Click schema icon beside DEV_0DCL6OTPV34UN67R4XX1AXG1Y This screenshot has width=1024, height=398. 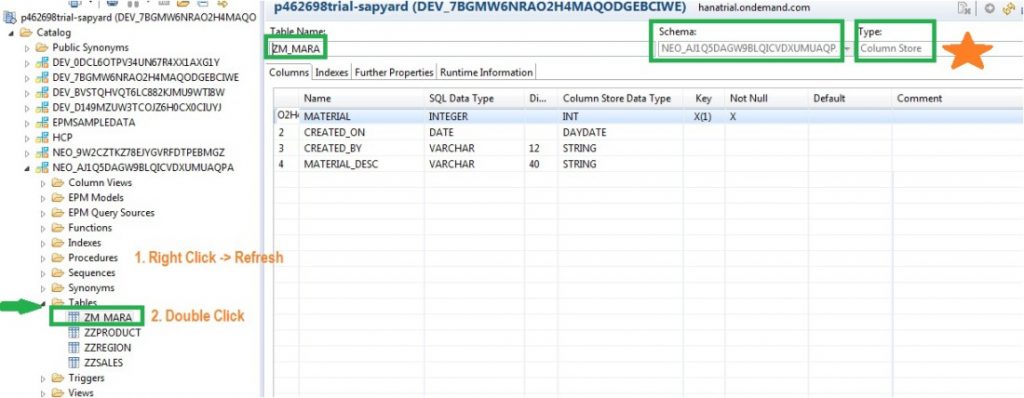click(42, 62)
